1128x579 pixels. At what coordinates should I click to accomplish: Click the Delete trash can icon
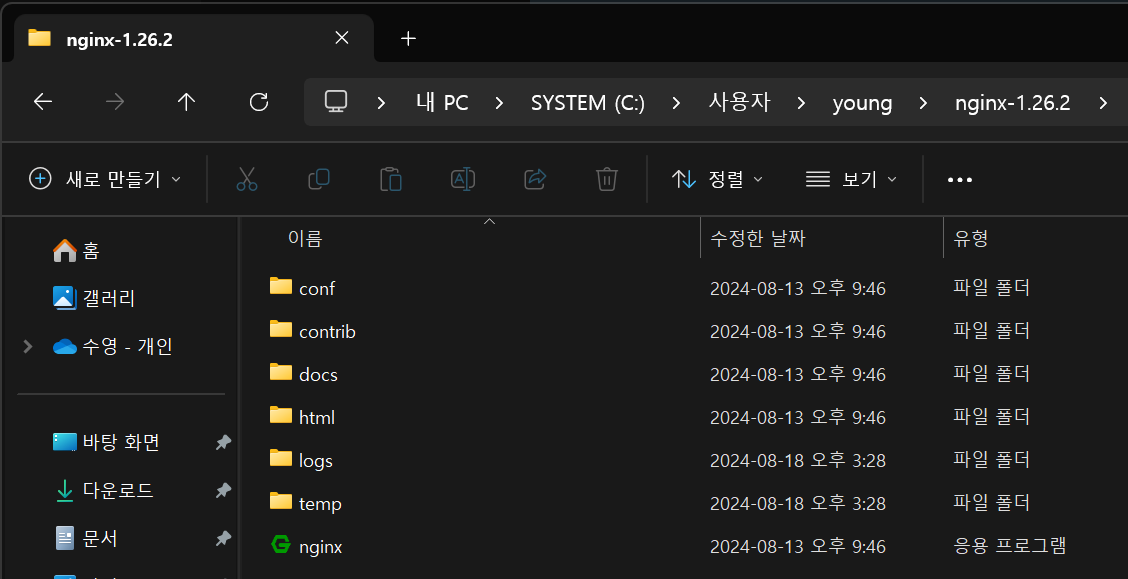(x=607, y=179)
